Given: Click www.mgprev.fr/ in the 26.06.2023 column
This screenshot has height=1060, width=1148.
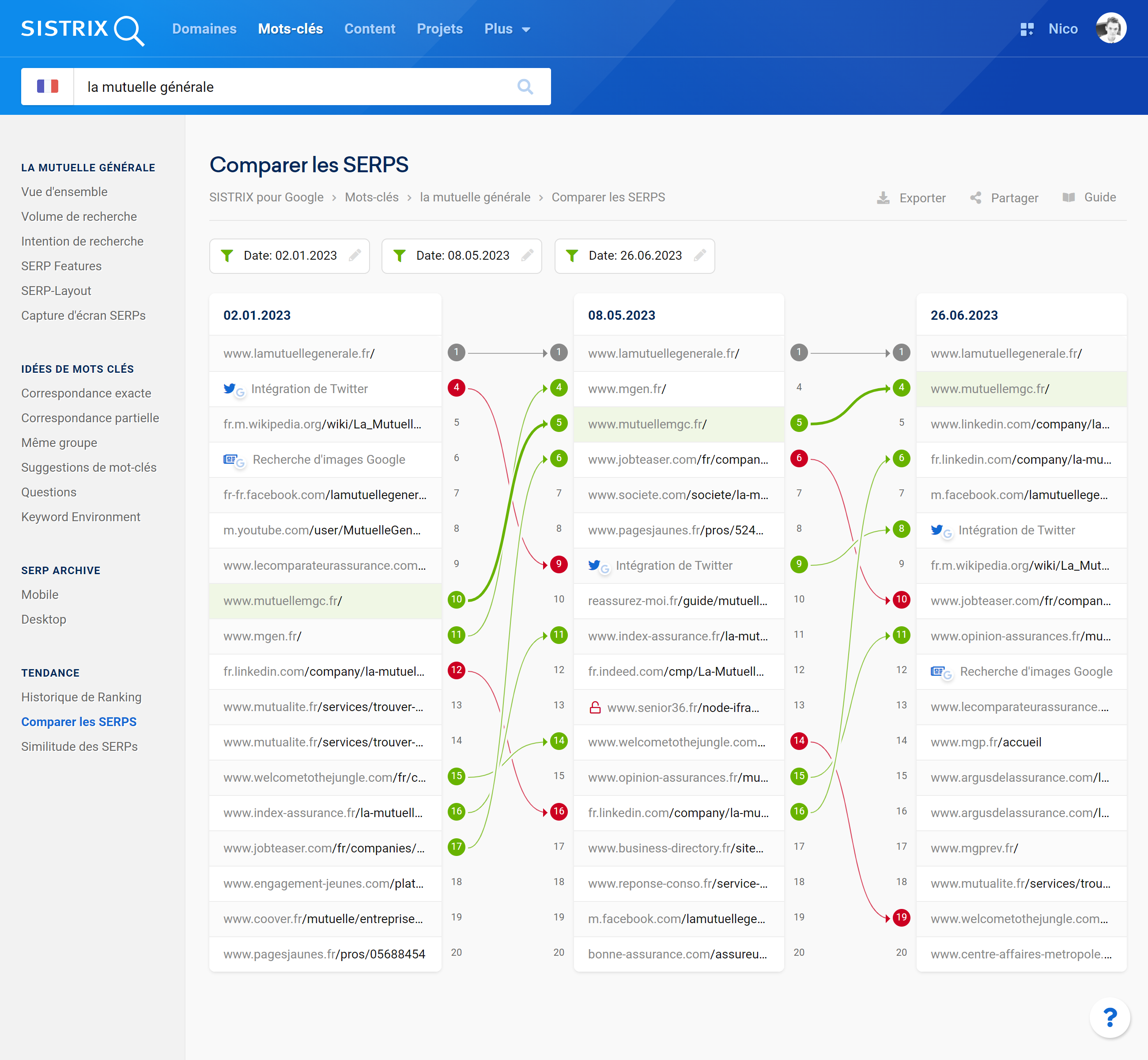Looking at the screenshot, I should pos(974,848).
